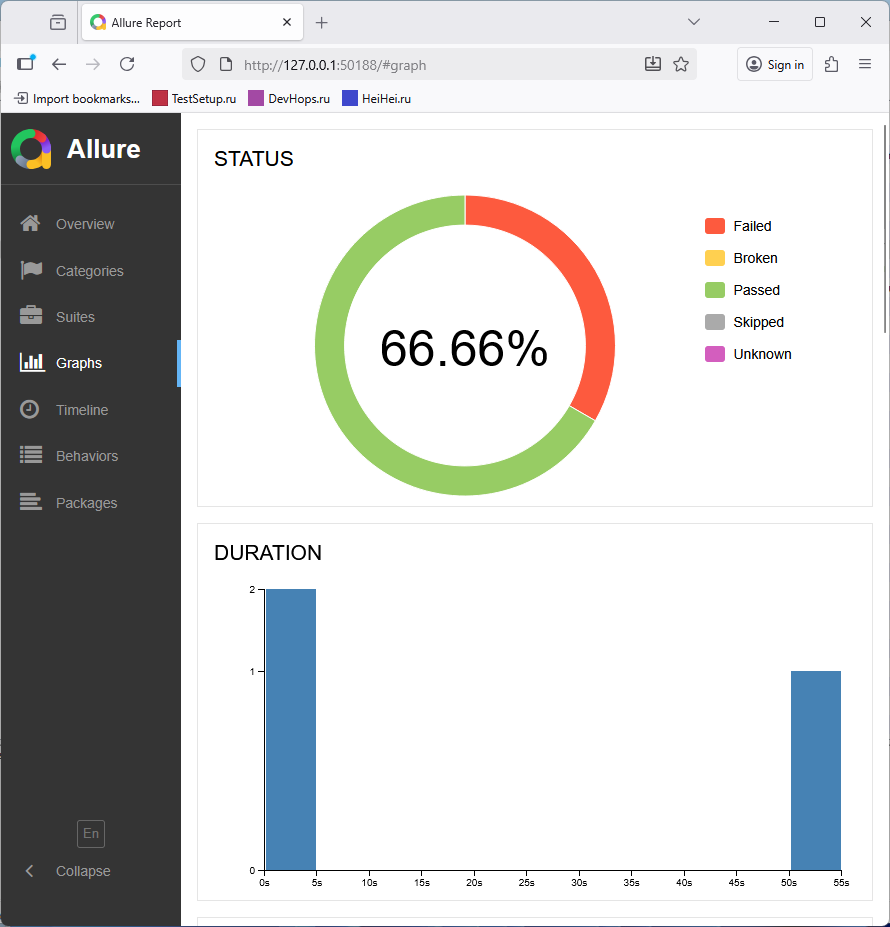Screen dimensions: 890x927
Task: Click the Behaviors list icon
Action: pos(31,455)
